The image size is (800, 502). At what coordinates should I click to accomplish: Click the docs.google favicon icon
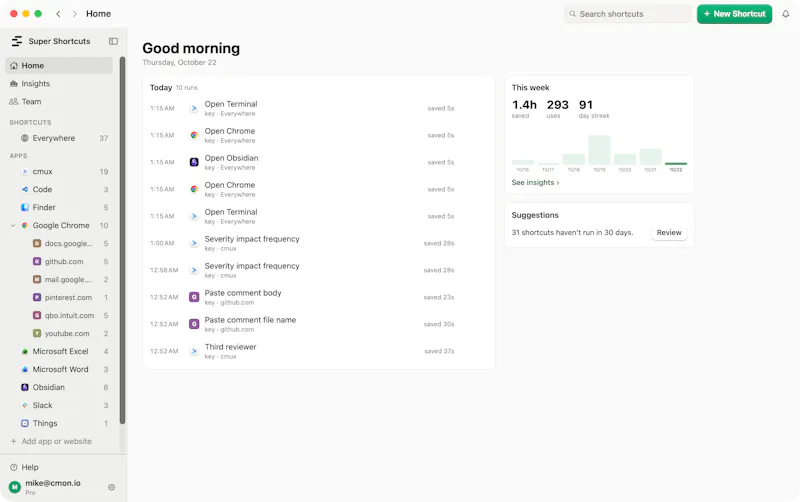click(x=37, y=243)
